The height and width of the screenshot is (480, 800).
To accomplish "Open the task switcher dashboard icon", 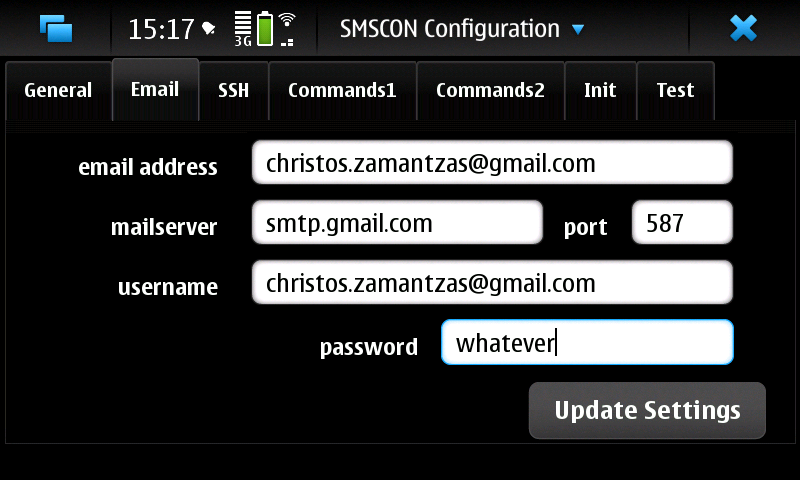I will coord(56,28).
